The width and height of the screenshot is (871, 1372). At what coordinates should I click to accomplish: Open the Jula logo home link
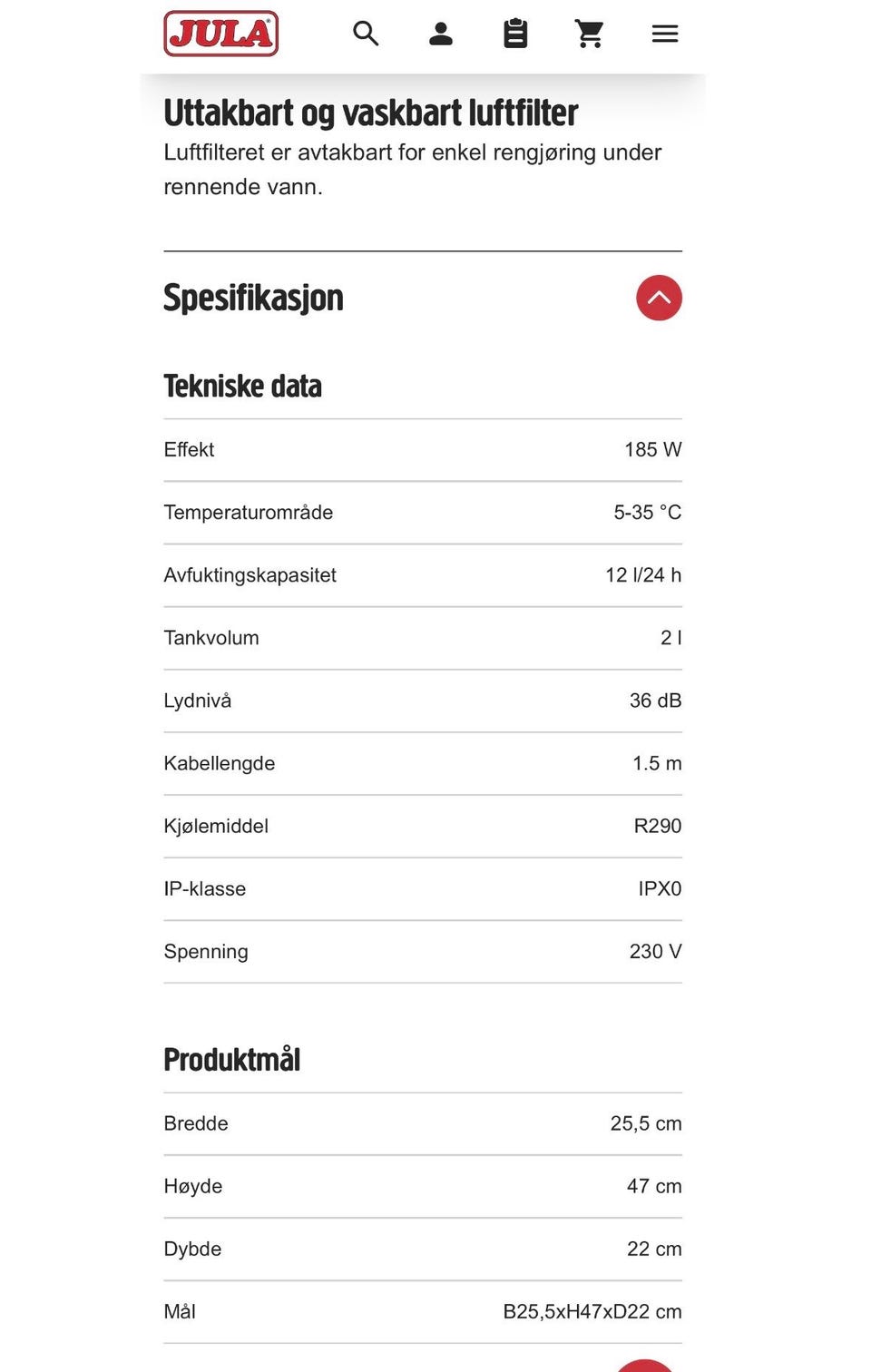220,34
